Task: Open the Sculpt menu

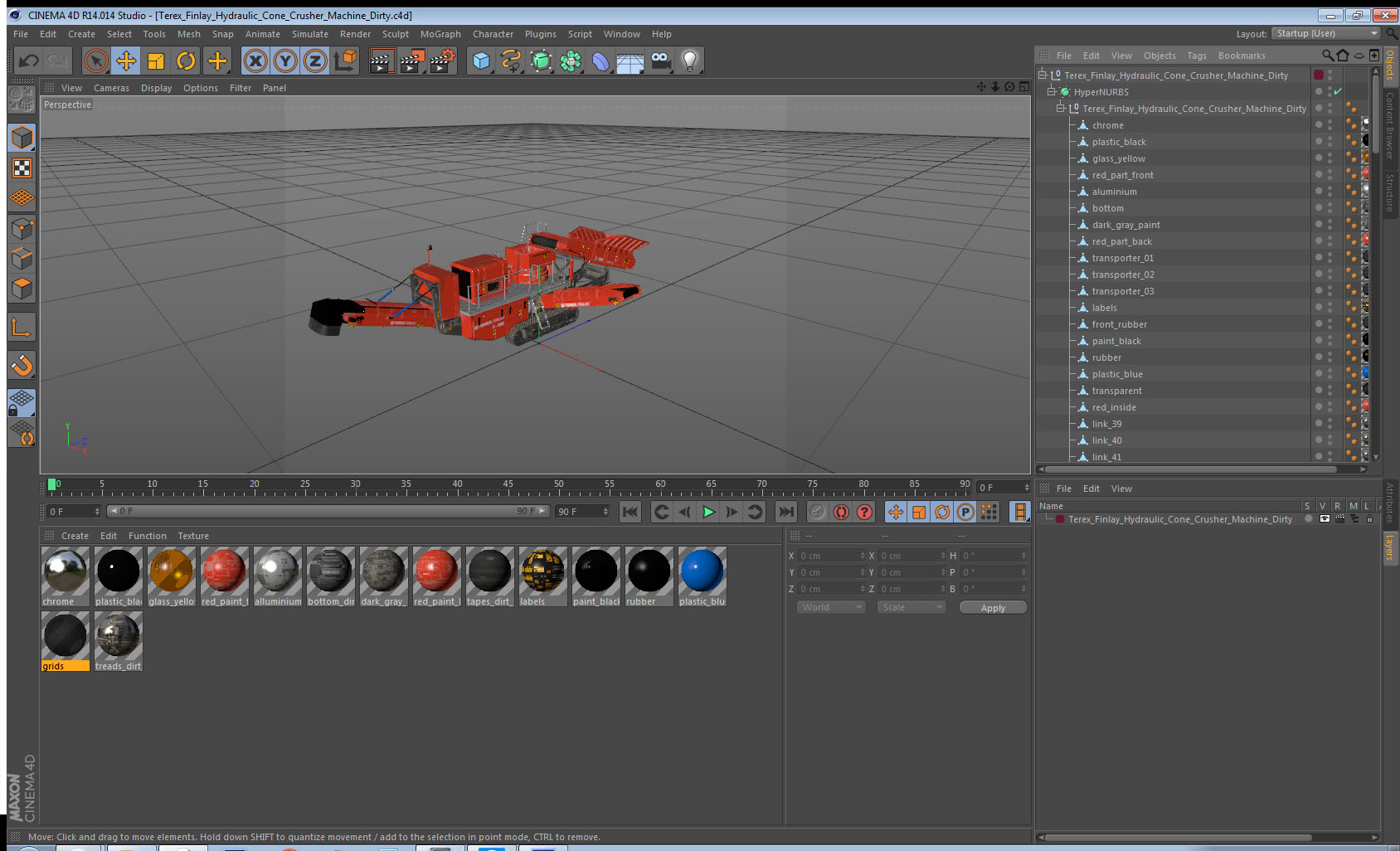Action: (x=396, y=34)
